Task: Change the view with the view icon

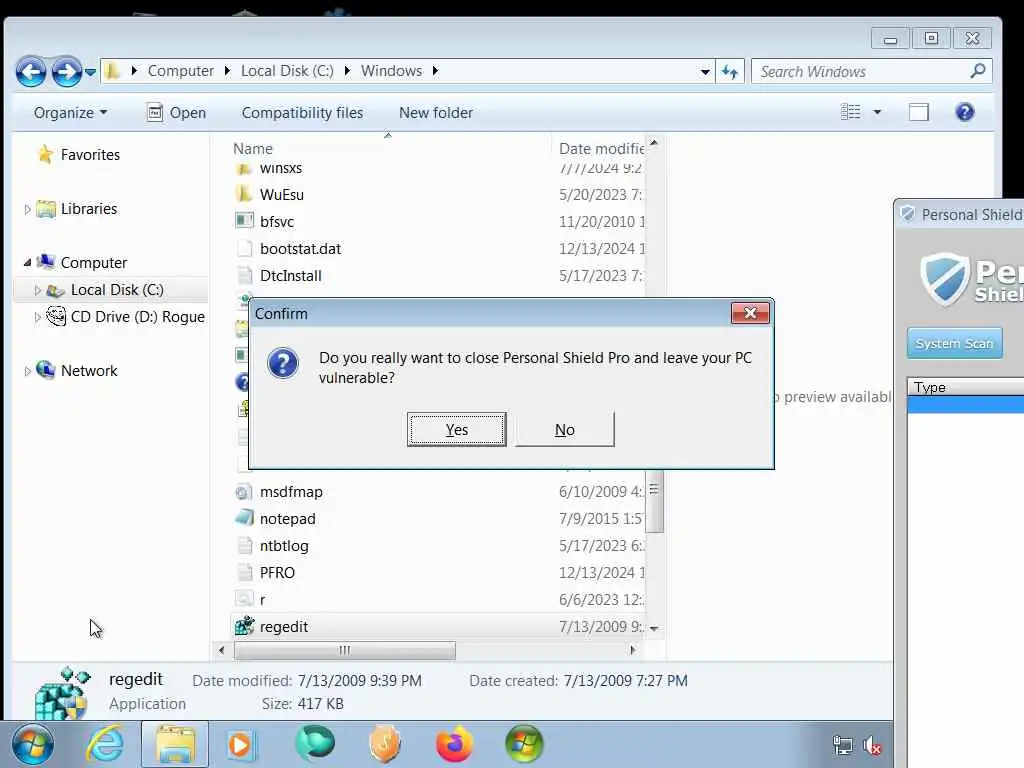Action: click(x=850, y=112)
